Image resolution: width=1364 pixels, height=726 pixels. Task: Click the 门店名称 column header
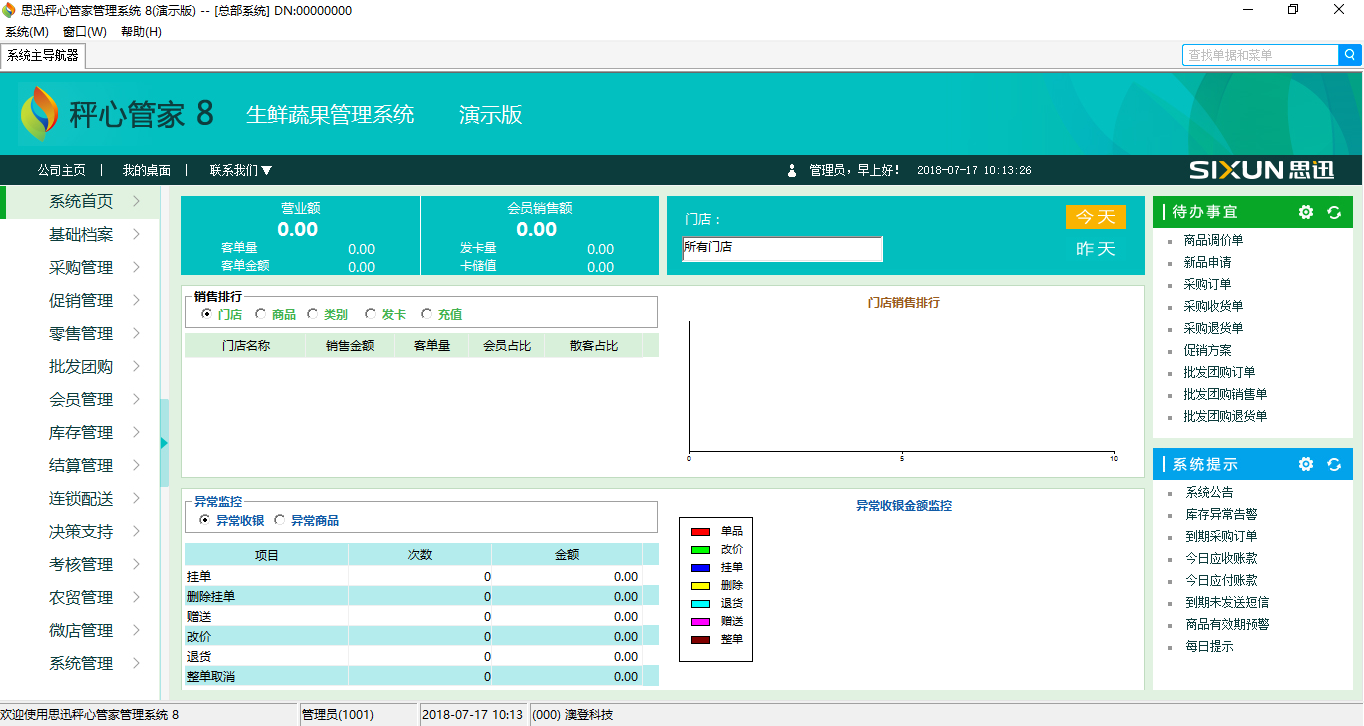coord(245,346)
